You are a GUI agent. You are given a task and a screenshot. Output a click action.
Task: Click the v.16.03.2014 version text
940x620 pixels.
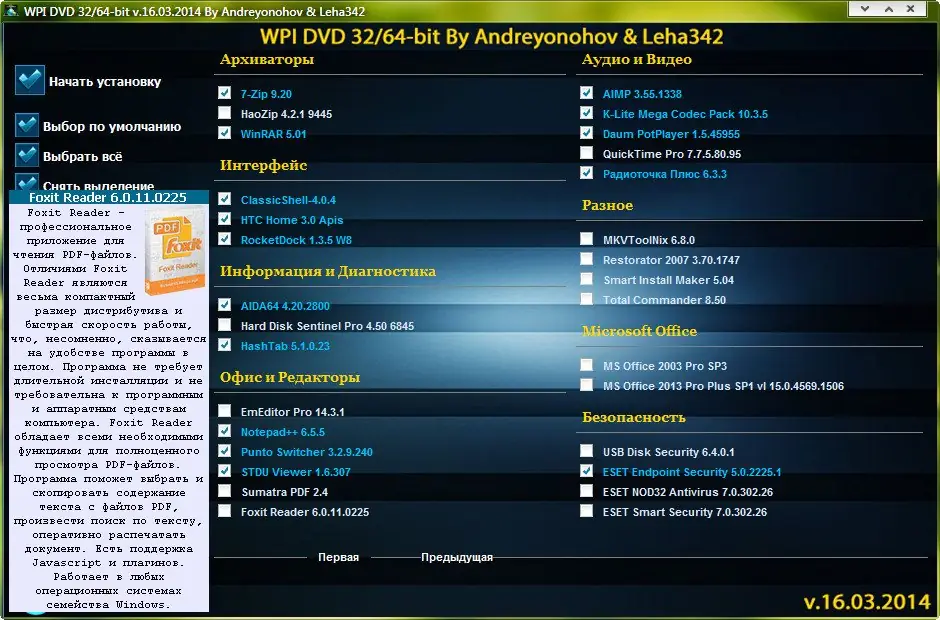(x=867, y=602)
